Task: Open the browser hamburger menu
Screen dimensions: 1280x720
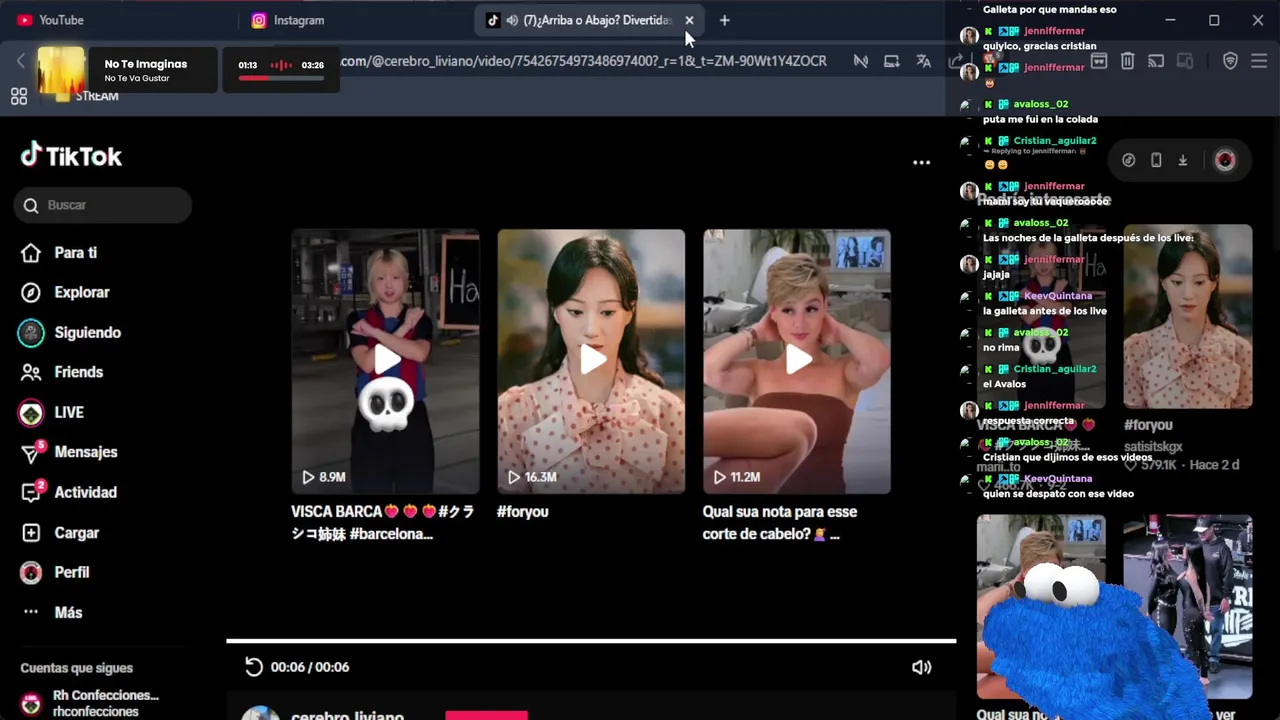Action: point(1259,61)
